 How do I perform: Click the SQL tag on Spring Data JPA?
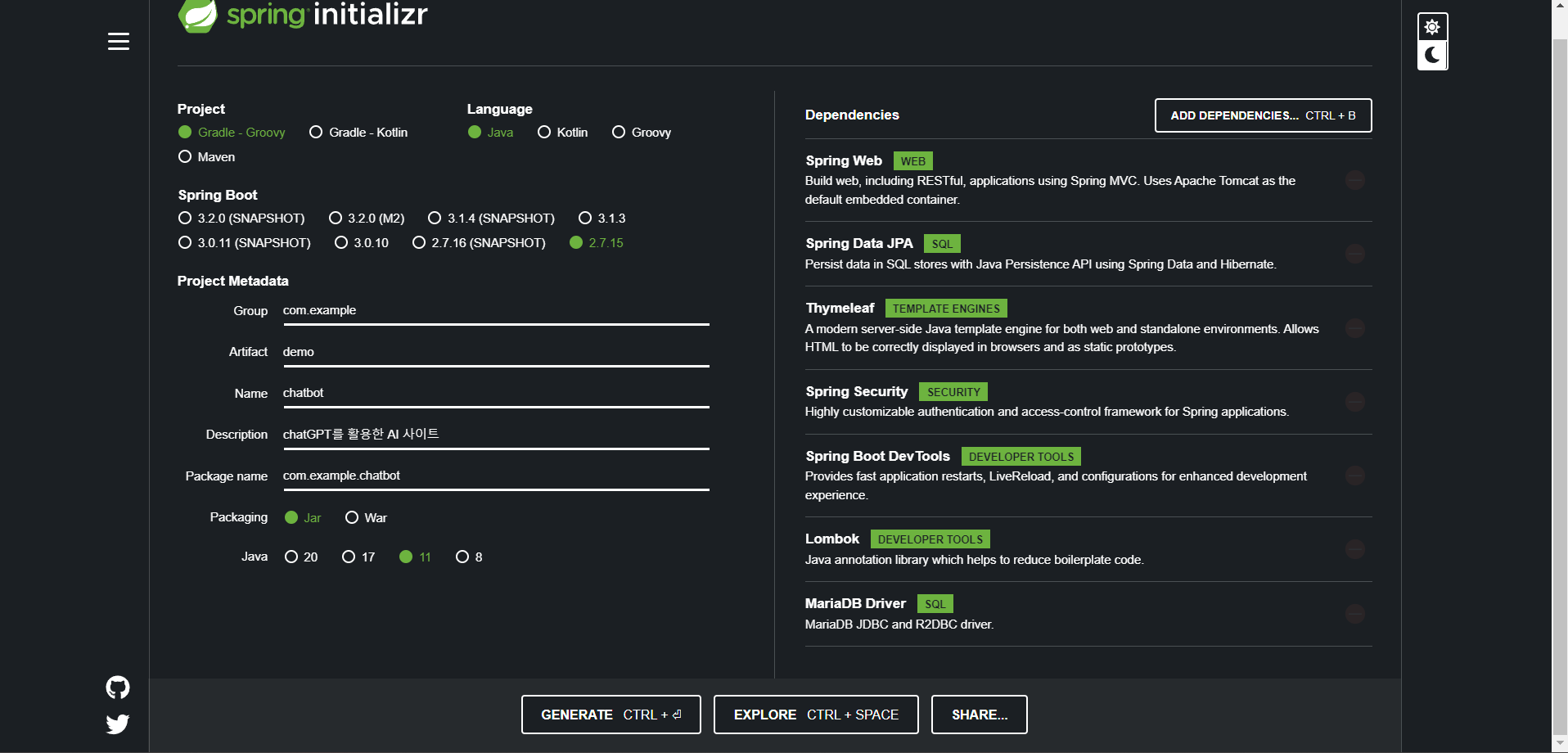tap(942, 244)
